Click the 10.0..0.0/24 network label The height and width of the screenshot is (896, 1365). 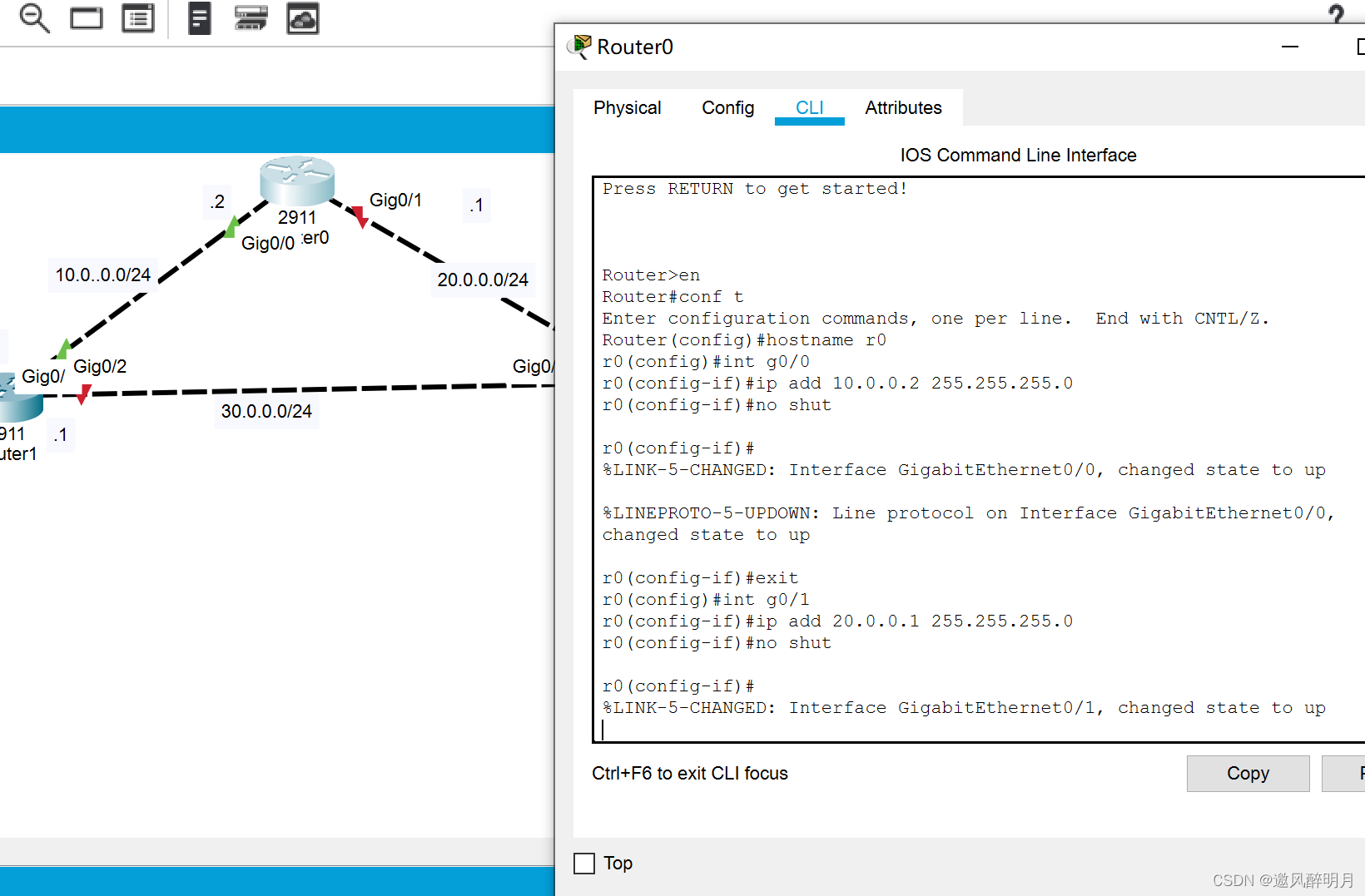[x=103, y=275]
